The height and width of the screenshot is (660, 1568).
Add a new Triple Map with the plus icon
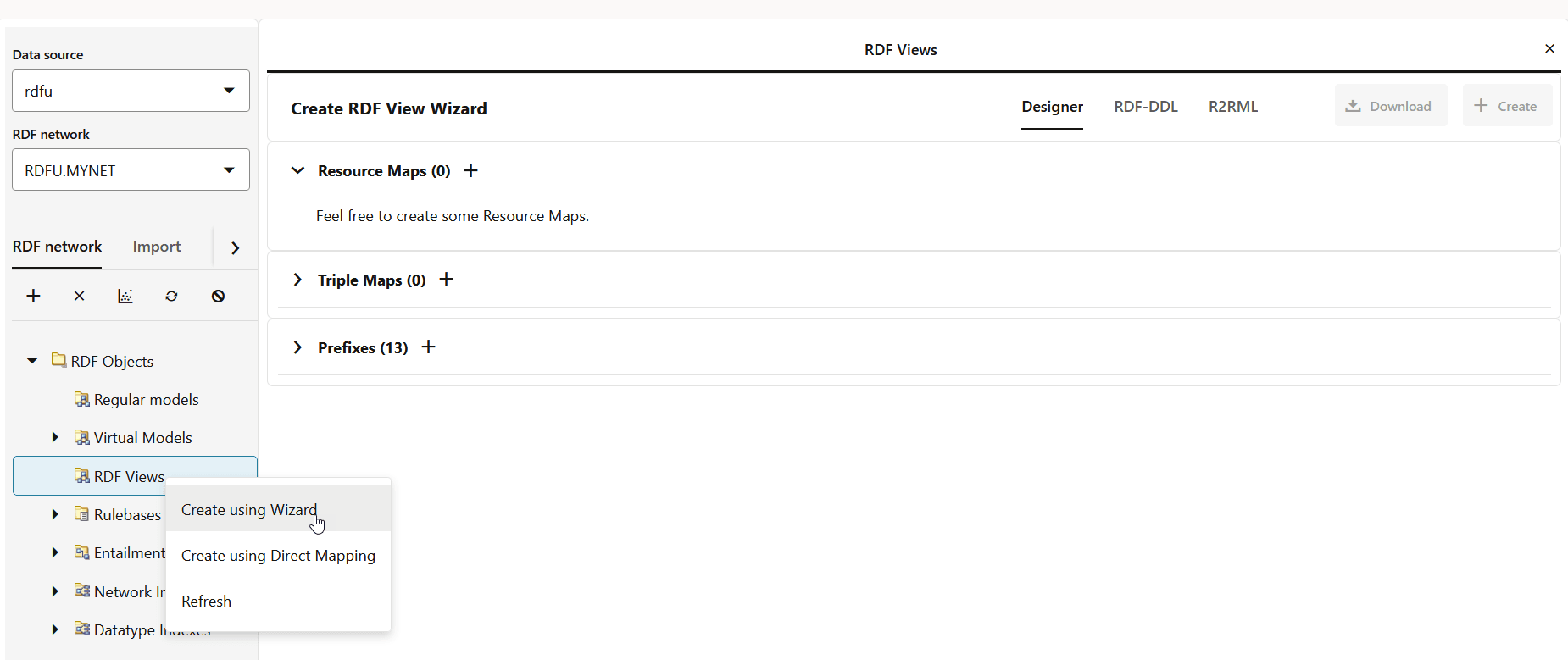tap(447, 280)
